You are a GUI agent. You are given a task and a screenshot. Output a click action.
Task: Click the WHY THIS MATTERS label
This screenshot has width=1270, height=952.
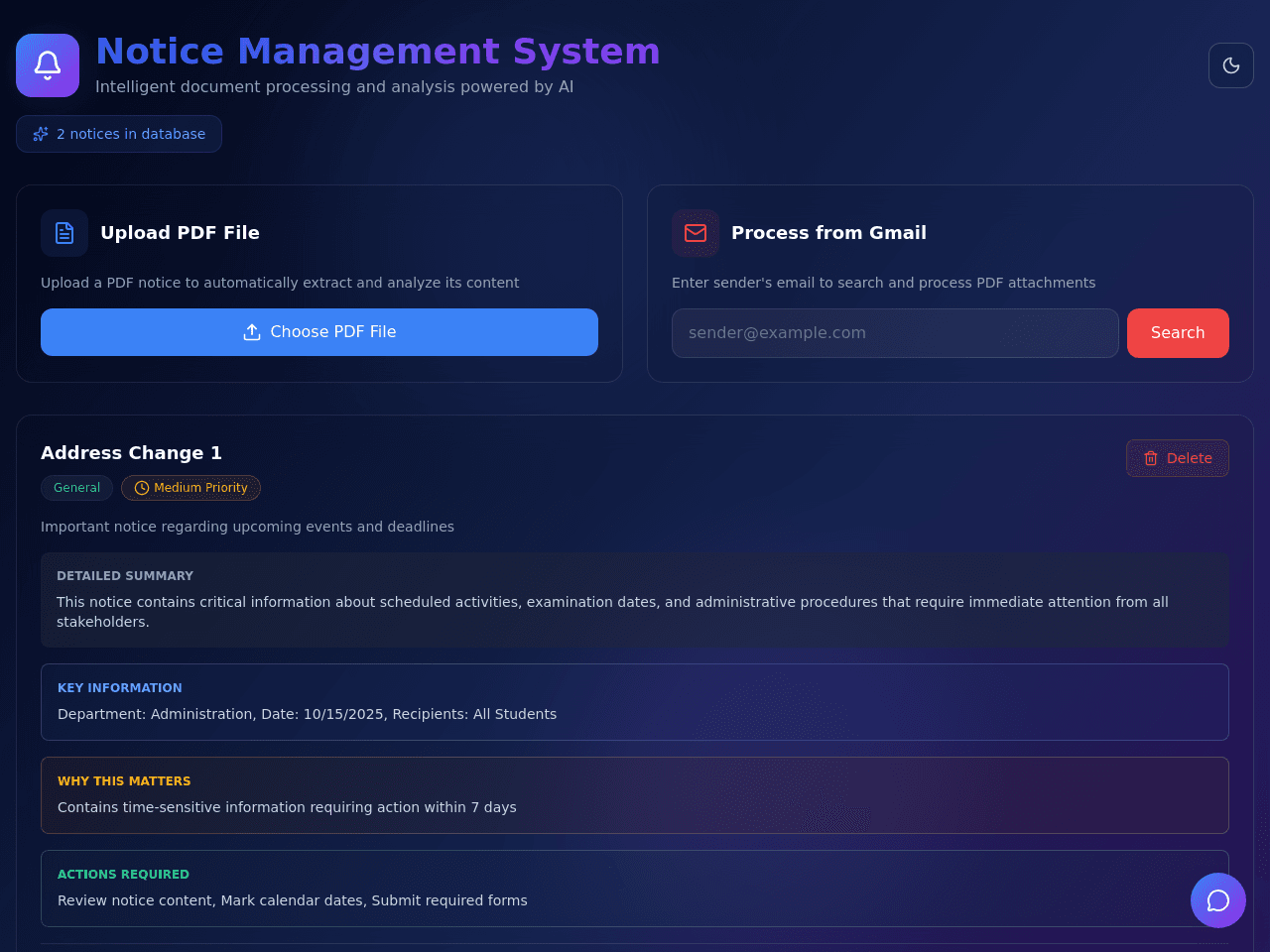124,781
